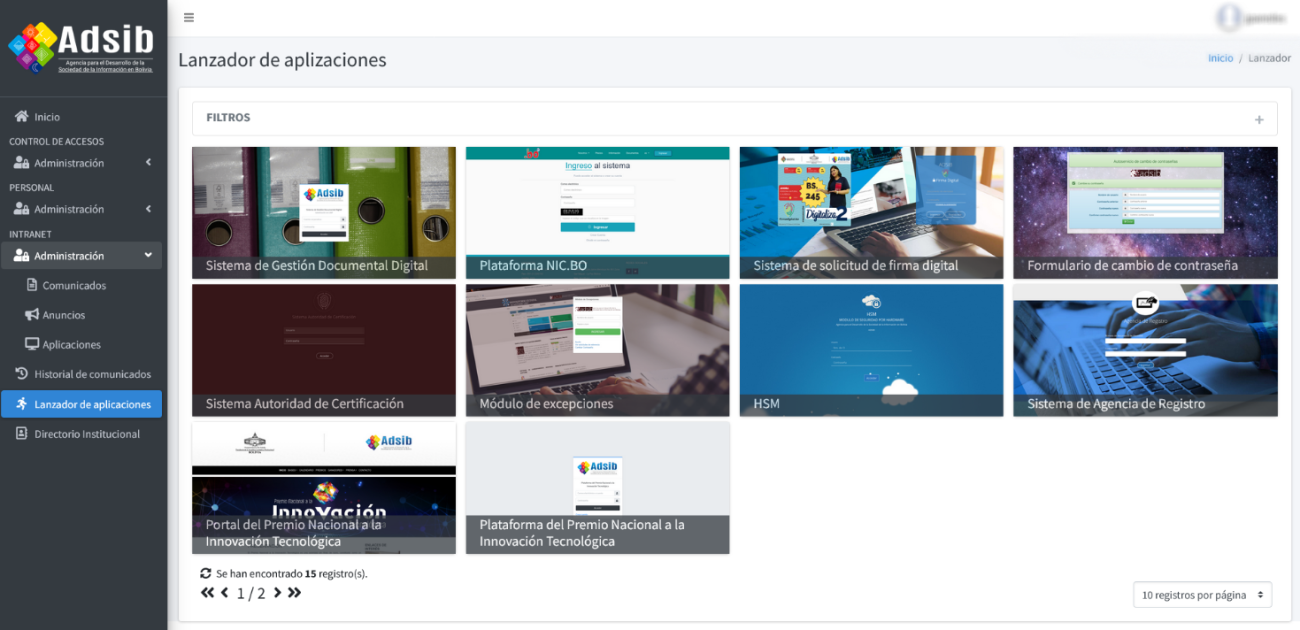Screen dimensions: 1300x630
Task: Go to previous page with left chevron
Action: coord(224,593)
